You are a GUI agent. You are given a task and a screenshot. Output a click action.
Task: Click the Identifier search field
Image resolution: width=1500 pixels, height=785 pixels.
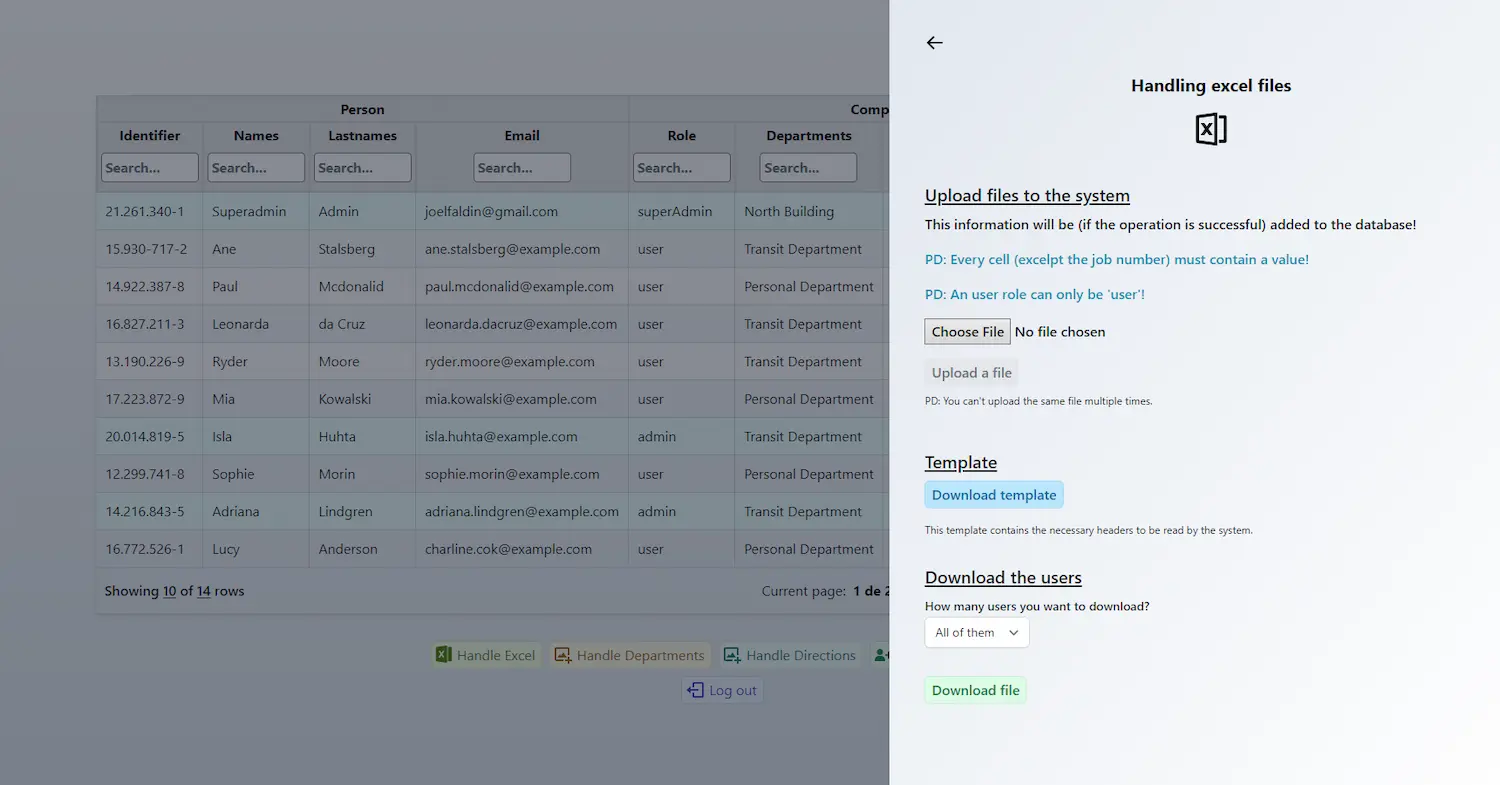(149, 167)
